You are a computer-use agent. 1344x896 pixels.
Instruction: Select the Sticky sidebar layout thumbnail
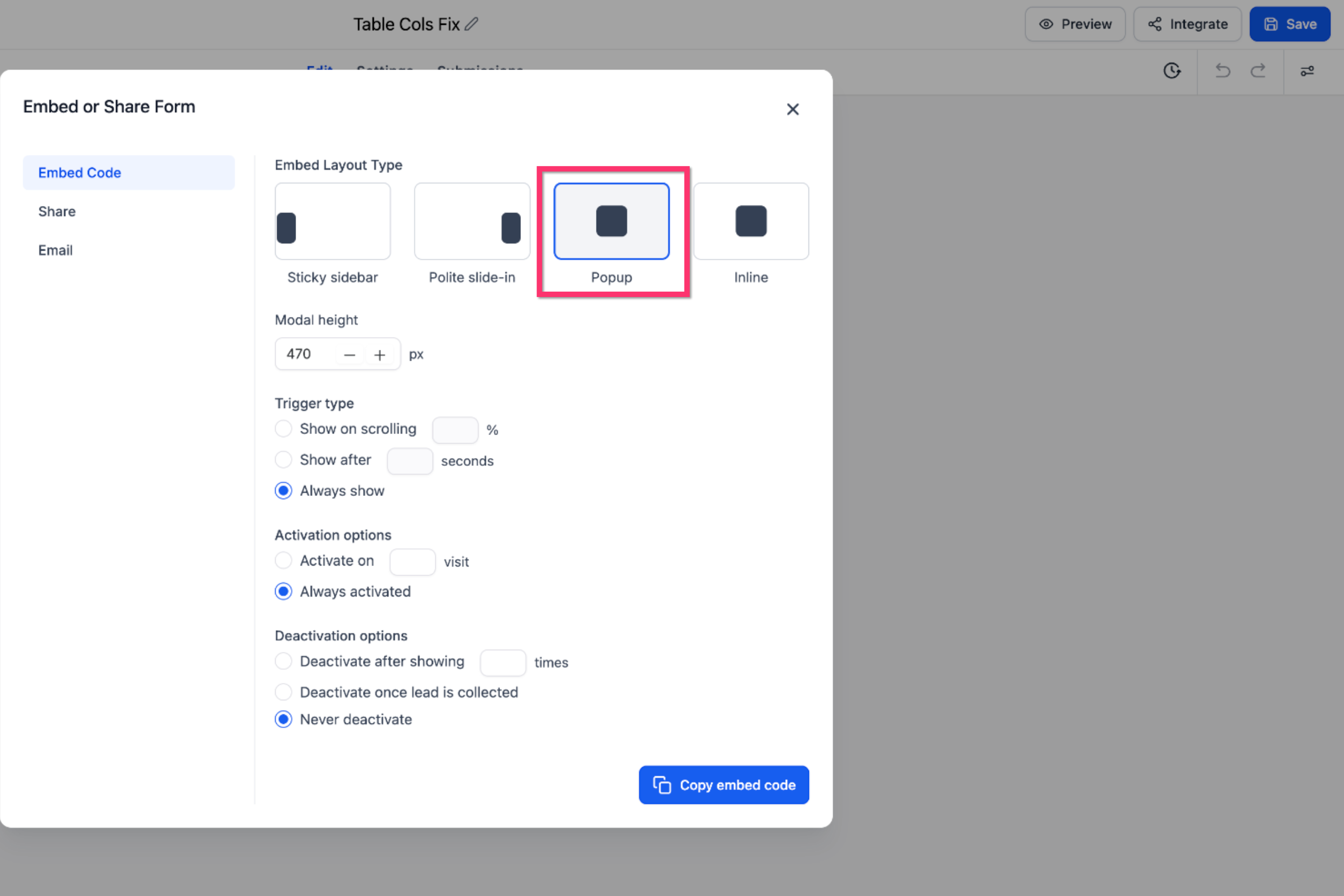coord(333,221)
